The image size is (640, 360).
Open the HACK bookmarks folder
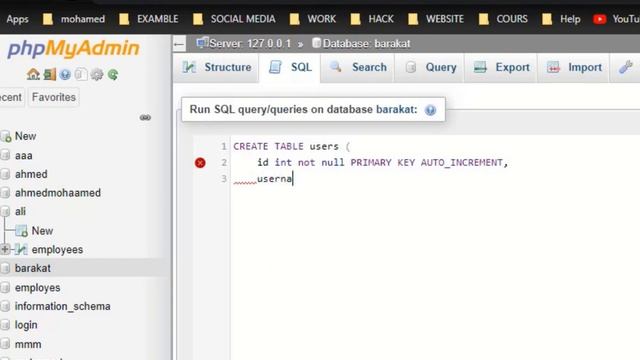pyautogui.click(x=372, y=19)
